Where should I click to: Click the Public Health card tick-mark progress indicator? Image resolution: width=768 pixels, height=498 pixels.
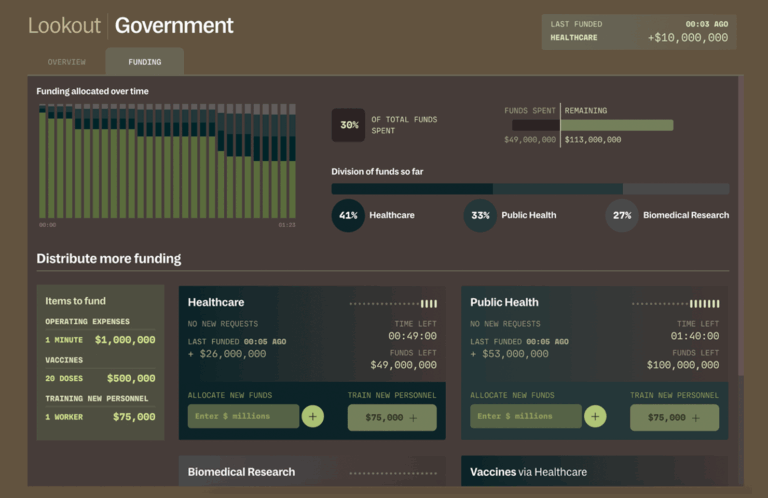point(676,303)
